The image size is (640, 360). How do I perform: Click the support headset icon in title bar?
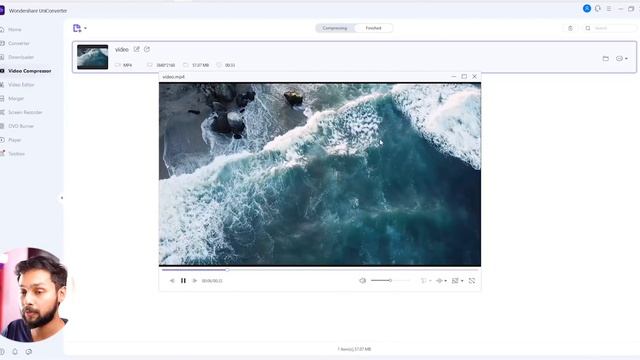(598, 9)
